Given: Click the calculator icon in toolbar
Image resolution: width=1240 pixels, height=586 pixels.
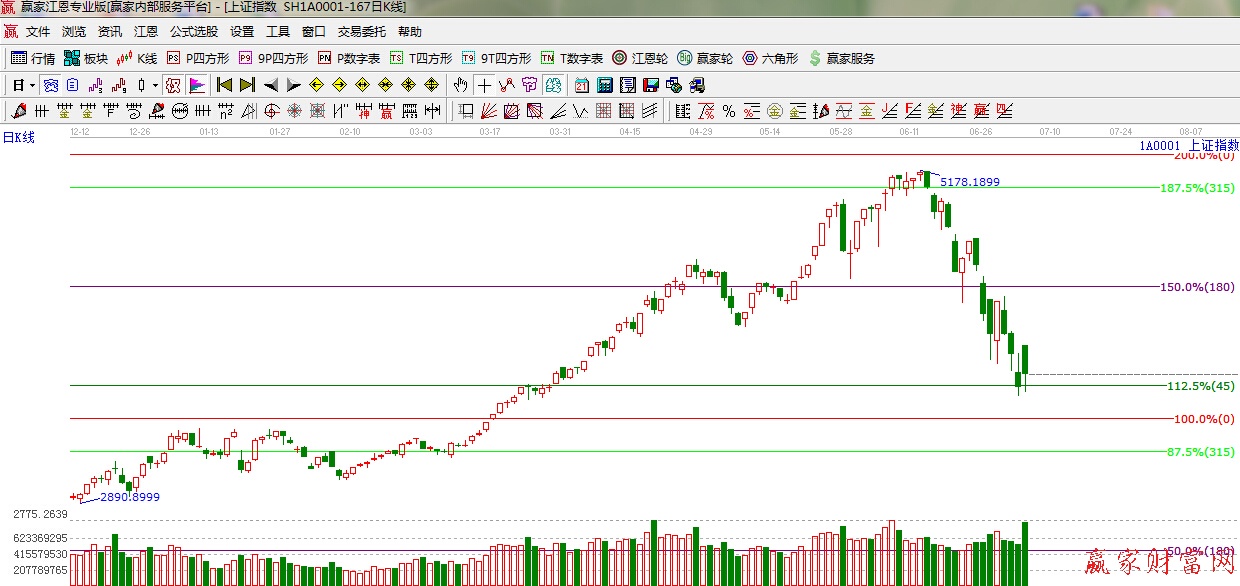Looking at the screenshot, I should click(605, 85).
